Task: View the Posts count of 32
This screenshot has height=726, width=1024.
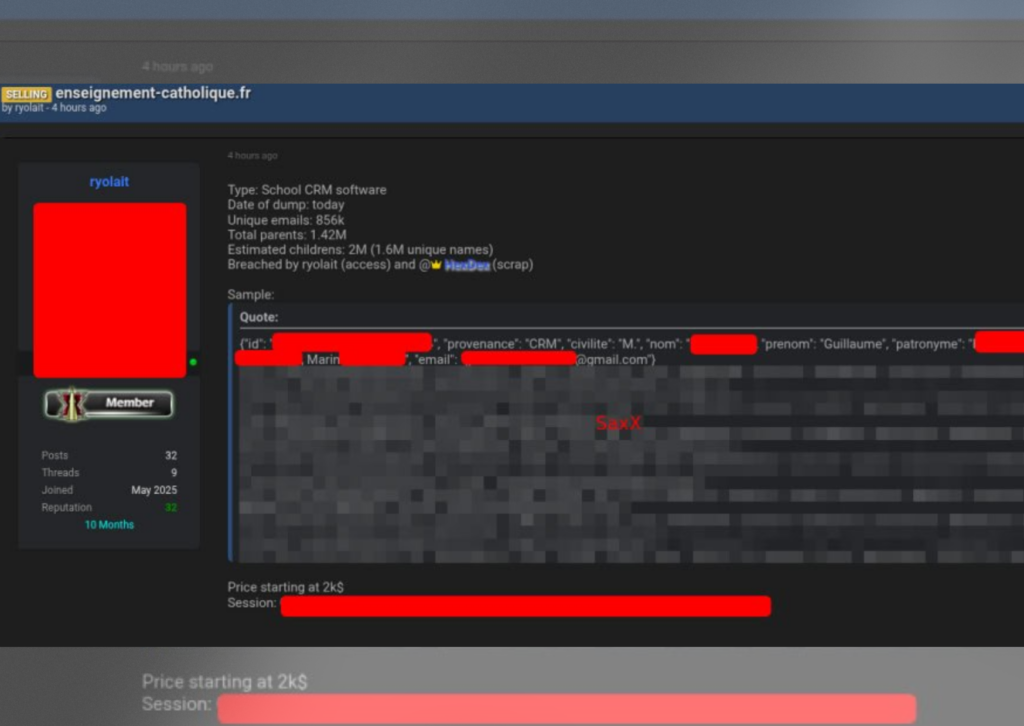Action: [171, 455]
